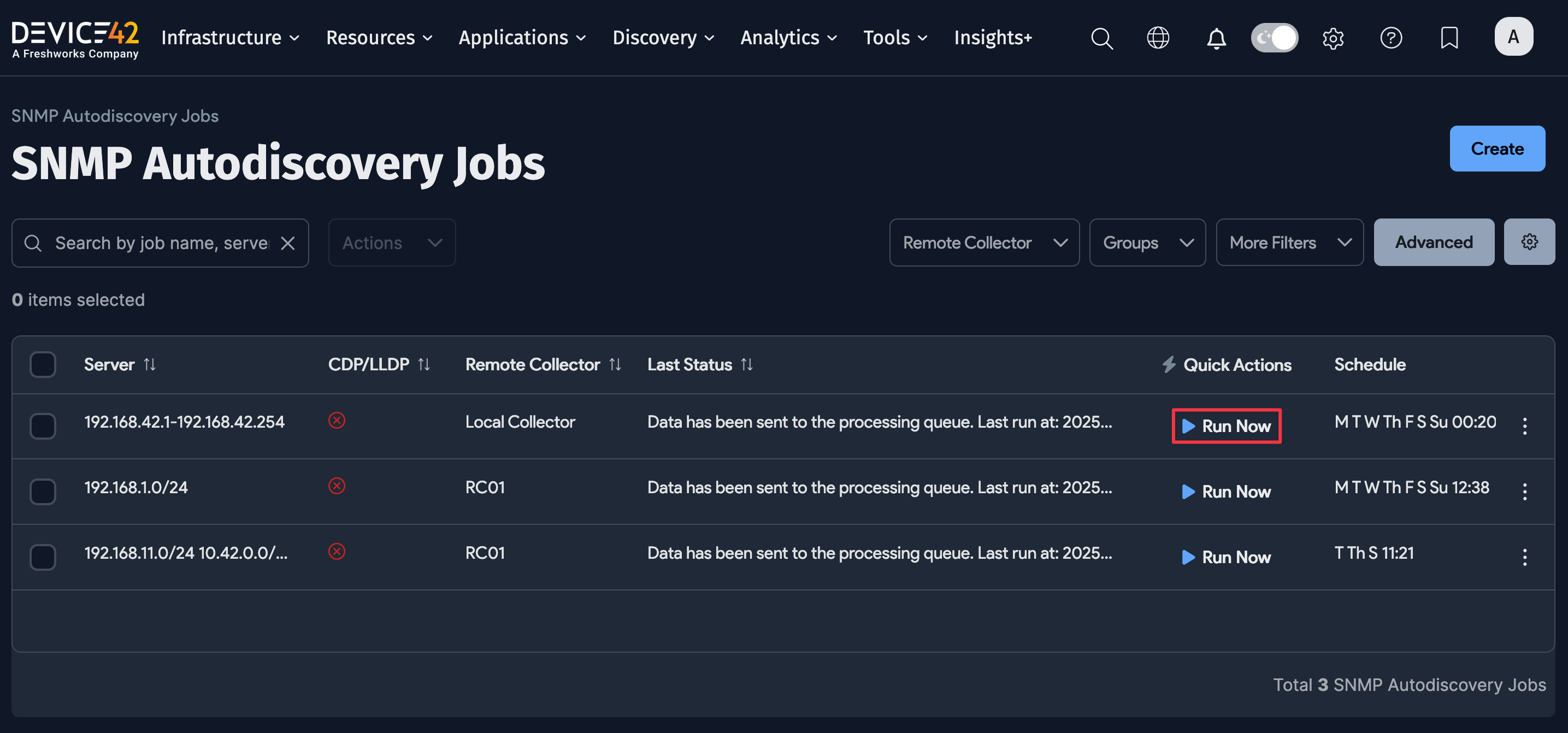Open More Filters dropdown
The width and height of the screenshot is (1568, 733).
click(1289, 242)
